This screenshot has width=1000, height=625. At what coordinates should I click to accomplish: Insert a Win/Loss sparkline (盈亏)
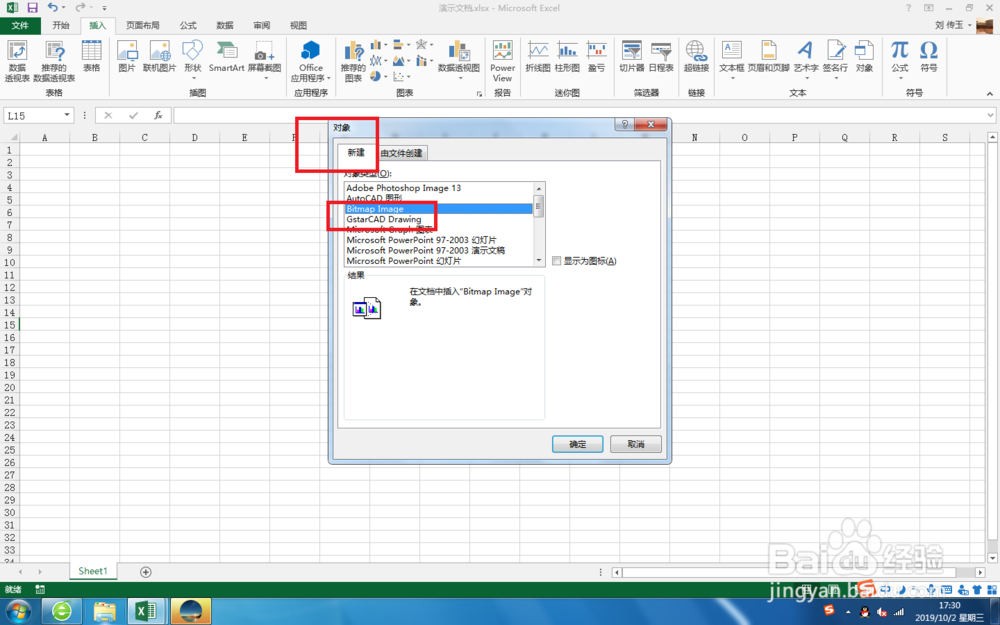[x=596, y=56]
